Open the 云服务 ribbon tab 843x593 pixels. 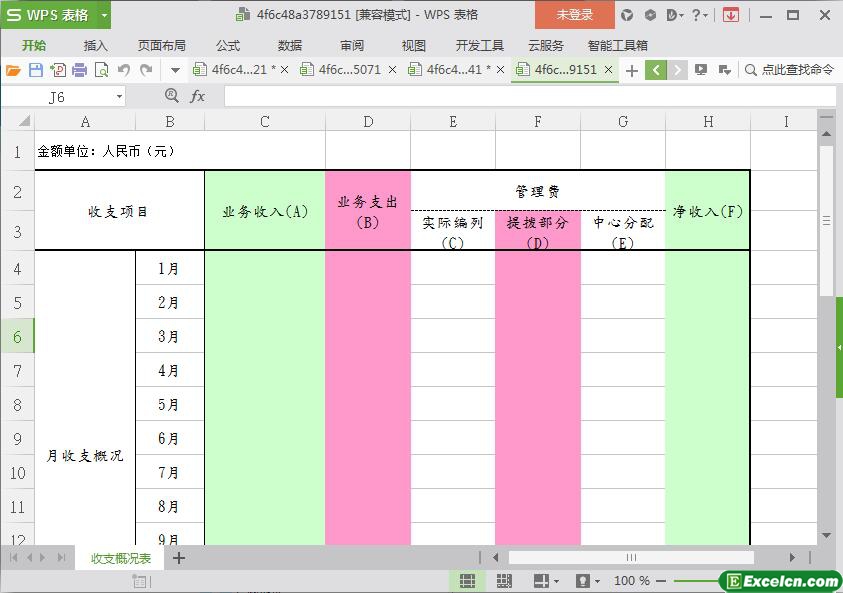click(x=546, y=46)
